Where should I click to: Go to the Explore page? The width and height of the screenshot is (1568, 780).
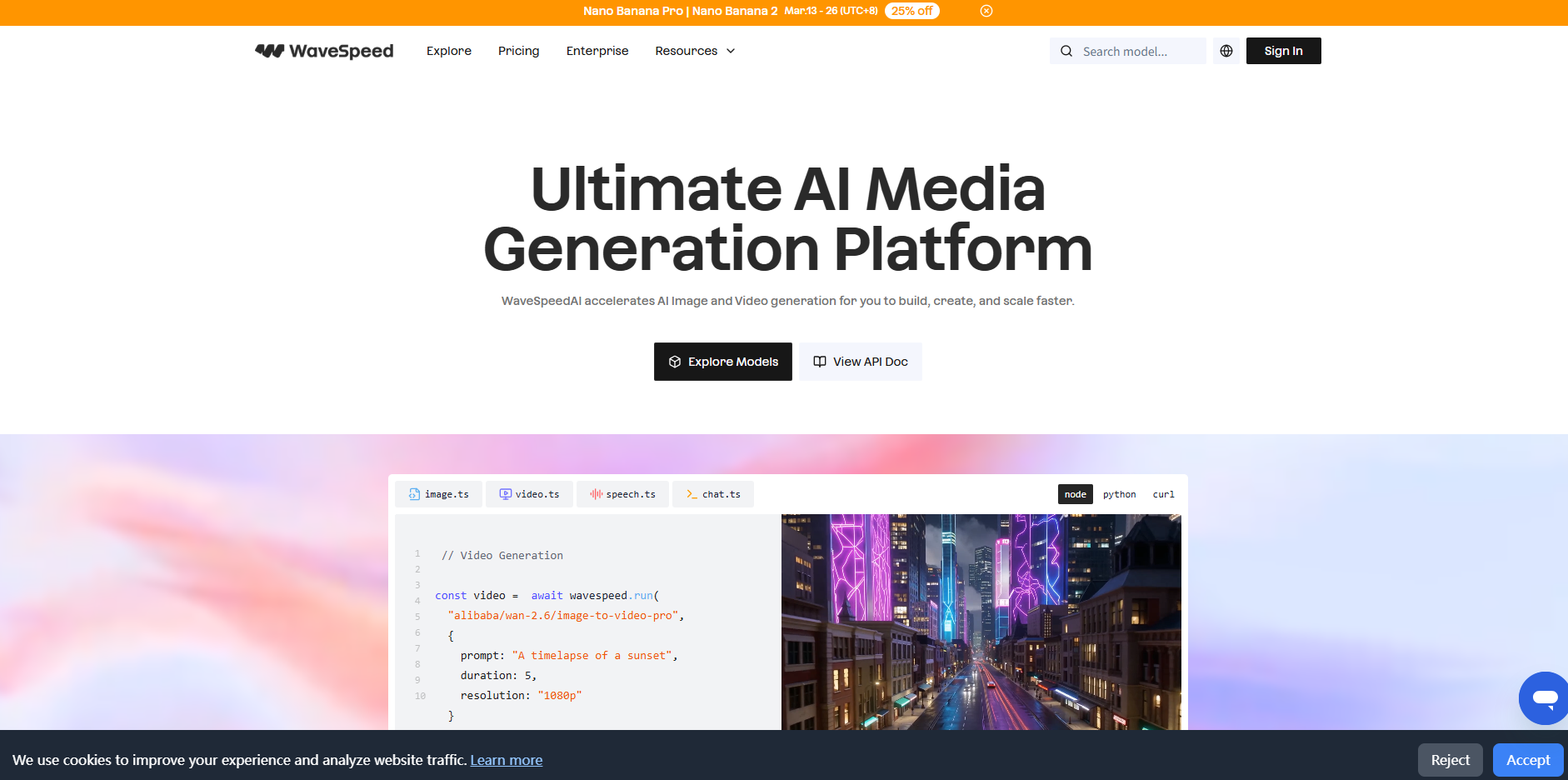(449, 51)
